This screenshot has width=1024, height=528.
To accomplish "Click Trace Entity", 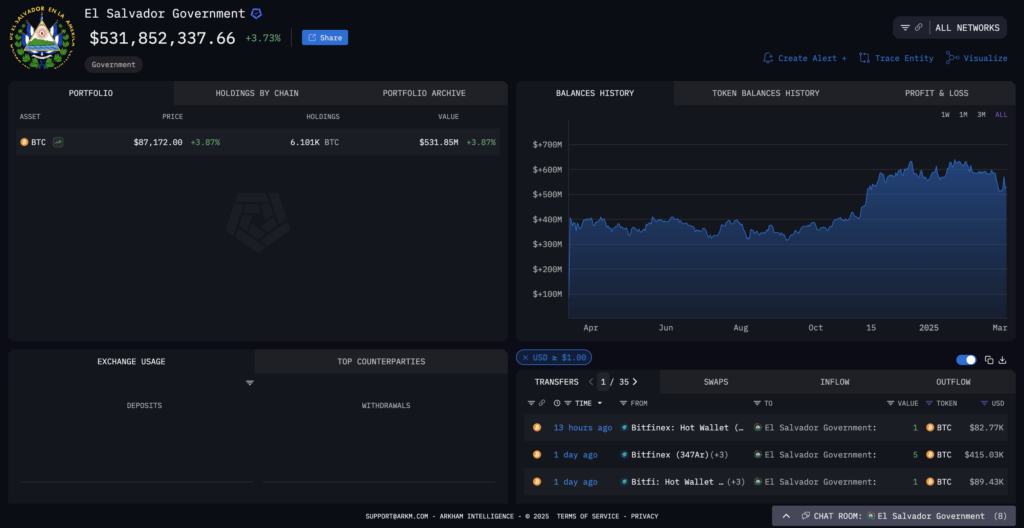I will coord(897,58).
